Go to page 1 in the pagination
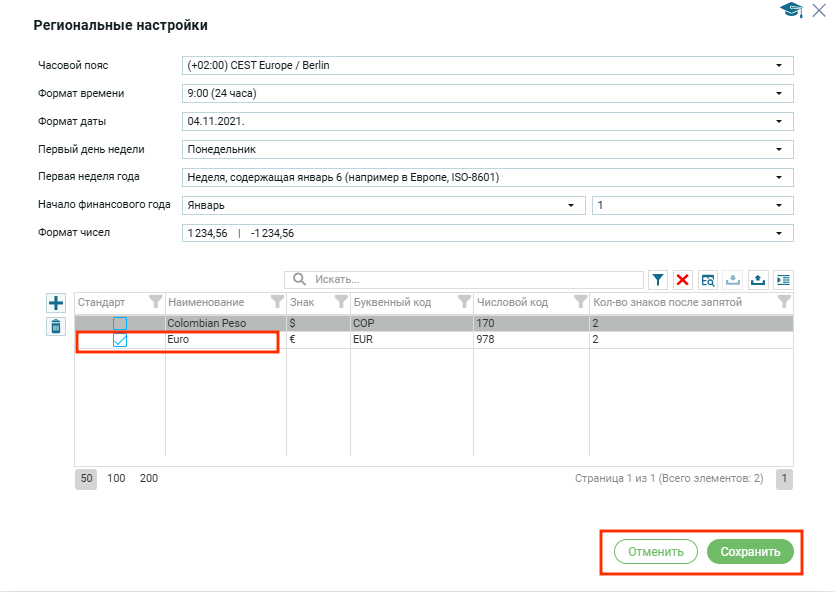 784,479
